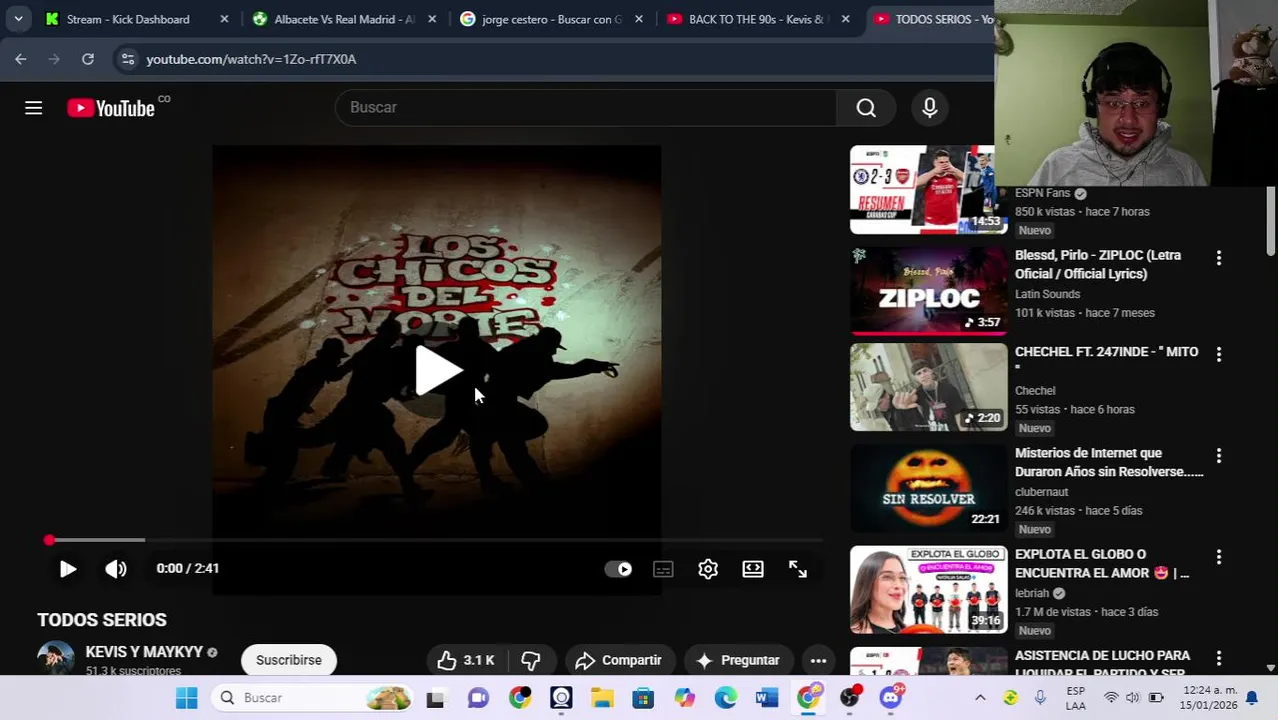Click the Windows taskbar Buscar search box

(312, 698)
